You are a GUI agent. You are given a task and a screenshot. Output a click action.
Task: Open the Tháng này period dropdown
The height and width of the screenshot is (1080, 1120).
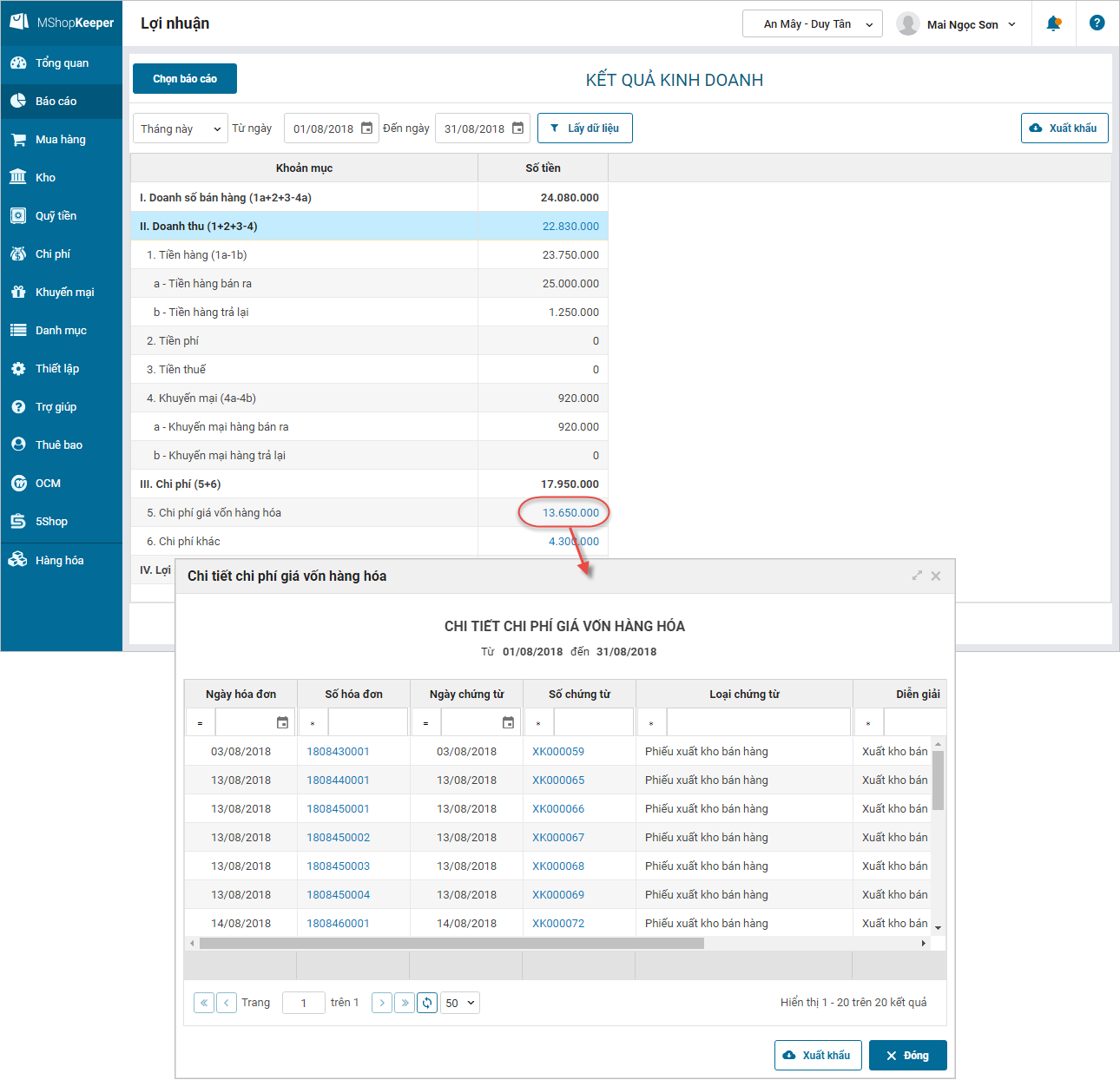pyautogui.click(x=180, y=128)
